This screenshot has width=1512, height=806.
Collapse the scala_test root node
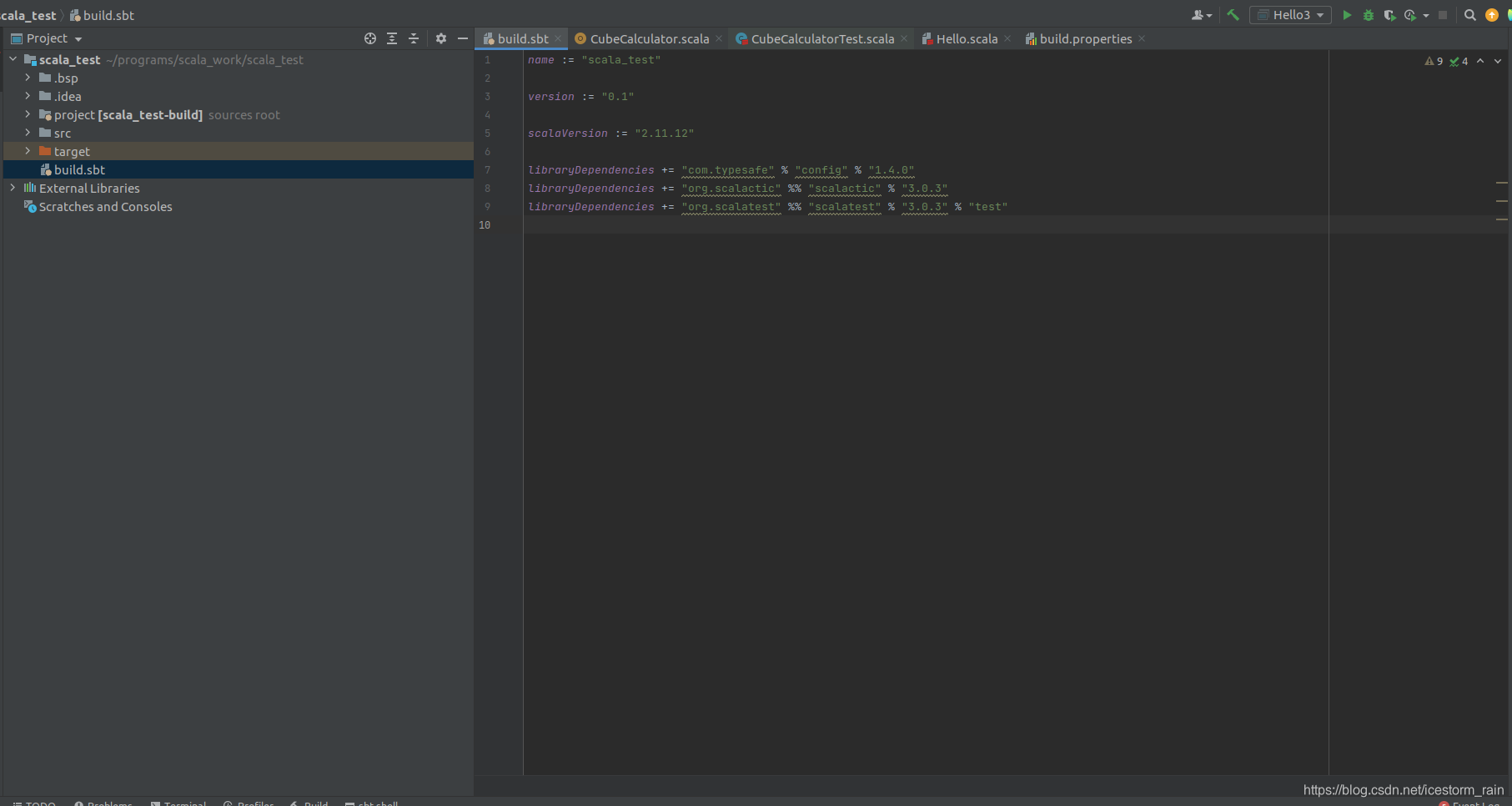point(13,59)
